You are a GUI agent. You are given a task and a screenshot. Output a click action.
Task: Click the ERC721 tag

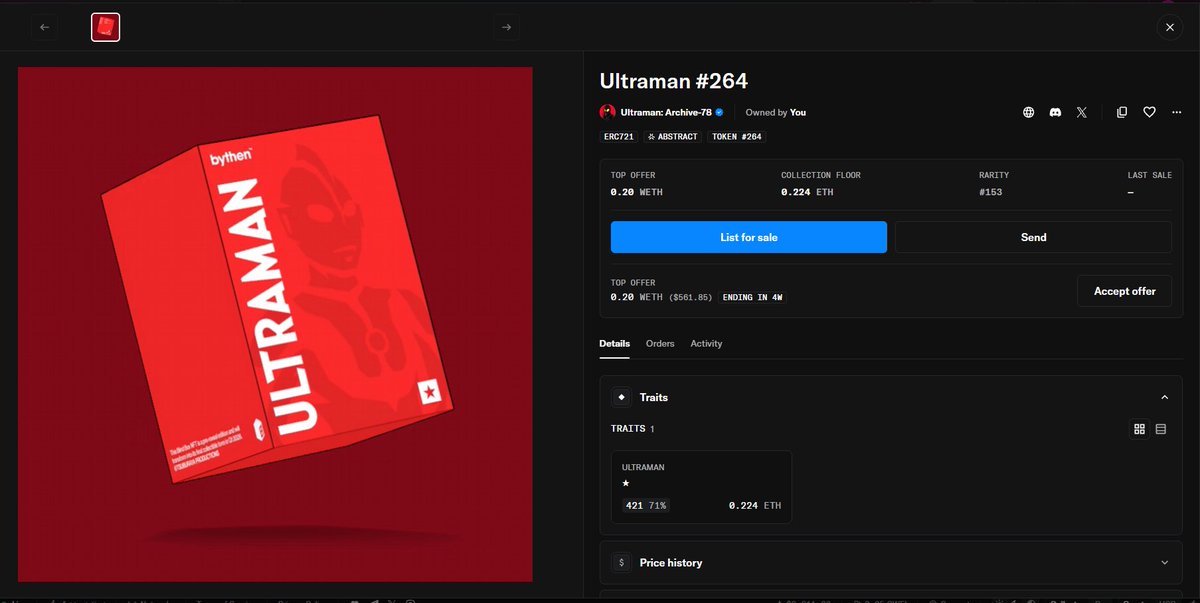pyautogui.click(x=619, y=136)
